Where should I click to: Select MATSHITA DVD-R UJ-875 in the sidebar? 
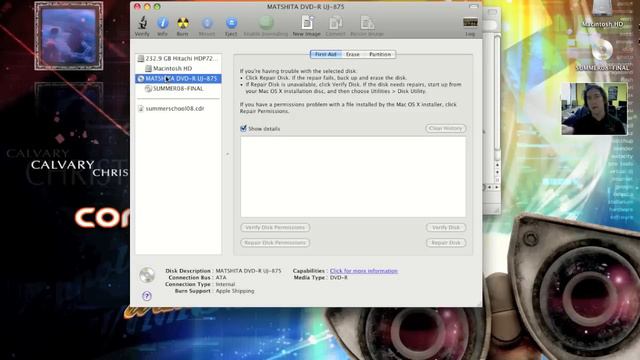point(178,78)
